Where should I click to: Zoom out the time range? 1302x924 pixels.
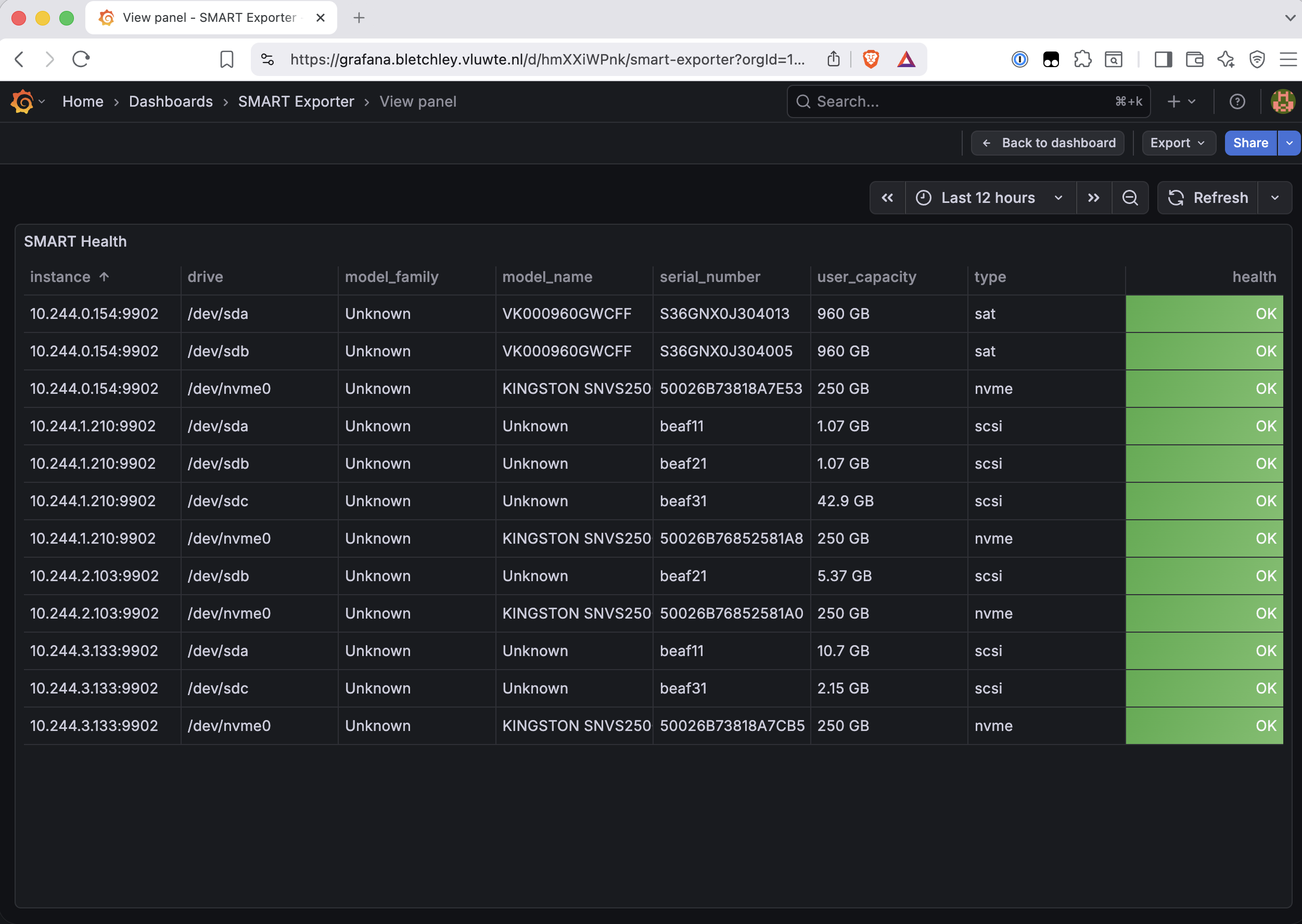click(1130, 198)
